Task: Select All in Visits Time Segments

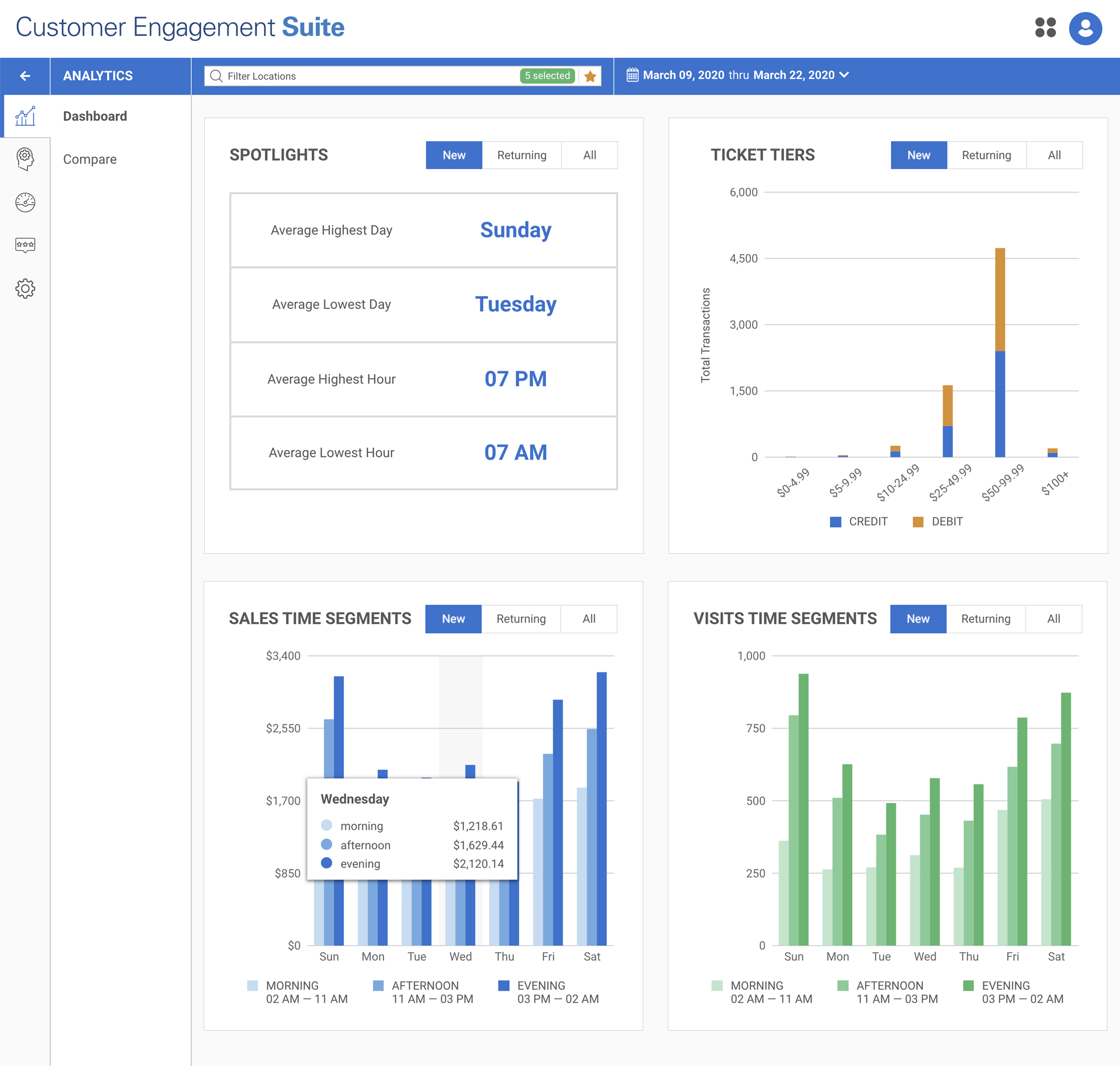Action: (1054, 619)
